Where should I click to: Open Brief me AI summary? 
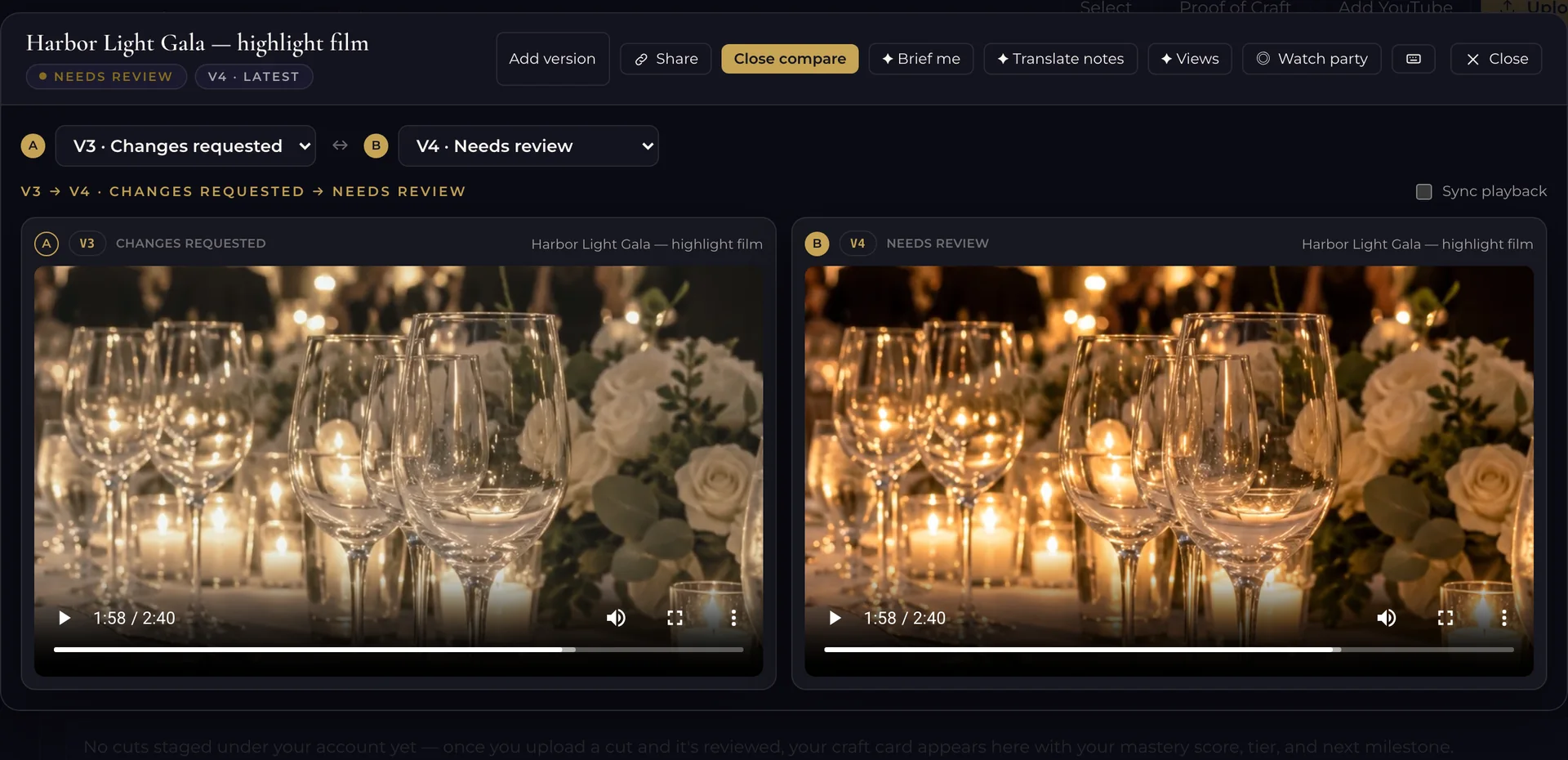click(x=920, y=59)
